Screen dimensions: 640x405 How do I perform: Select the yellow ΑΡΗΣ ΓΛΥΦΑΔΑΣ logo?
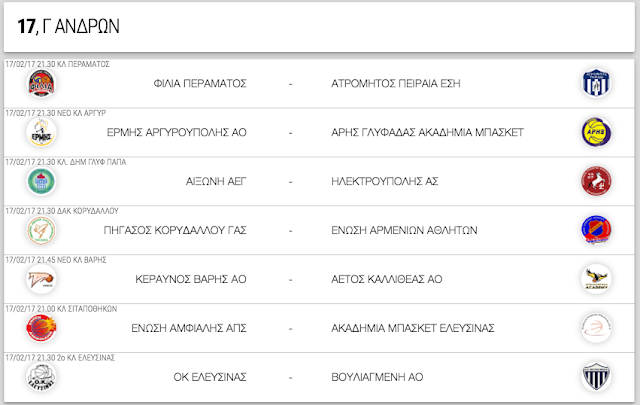click(596, 132)
